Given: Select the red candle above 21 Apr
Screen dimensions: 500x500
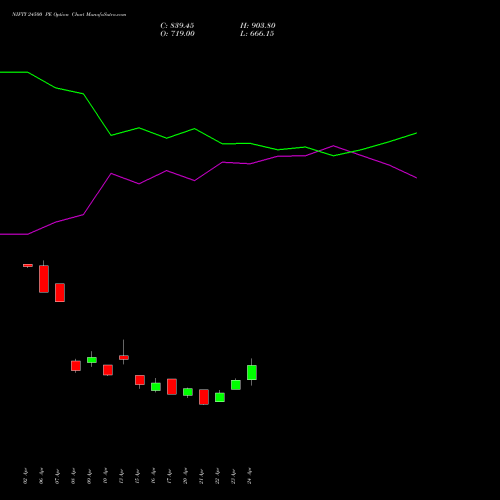Looking at the screenshot, I should point(204,397).
